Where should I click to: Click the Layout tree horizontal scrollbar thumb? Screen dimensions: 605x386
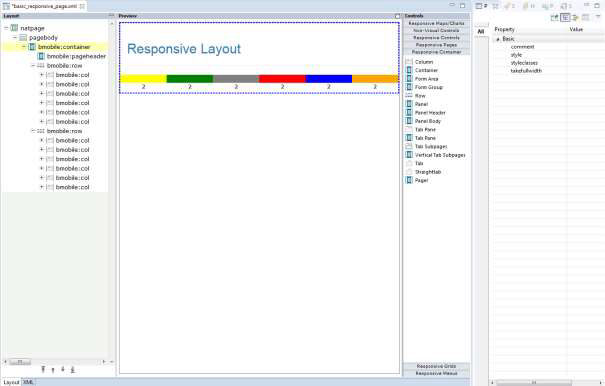click(20, 362)
